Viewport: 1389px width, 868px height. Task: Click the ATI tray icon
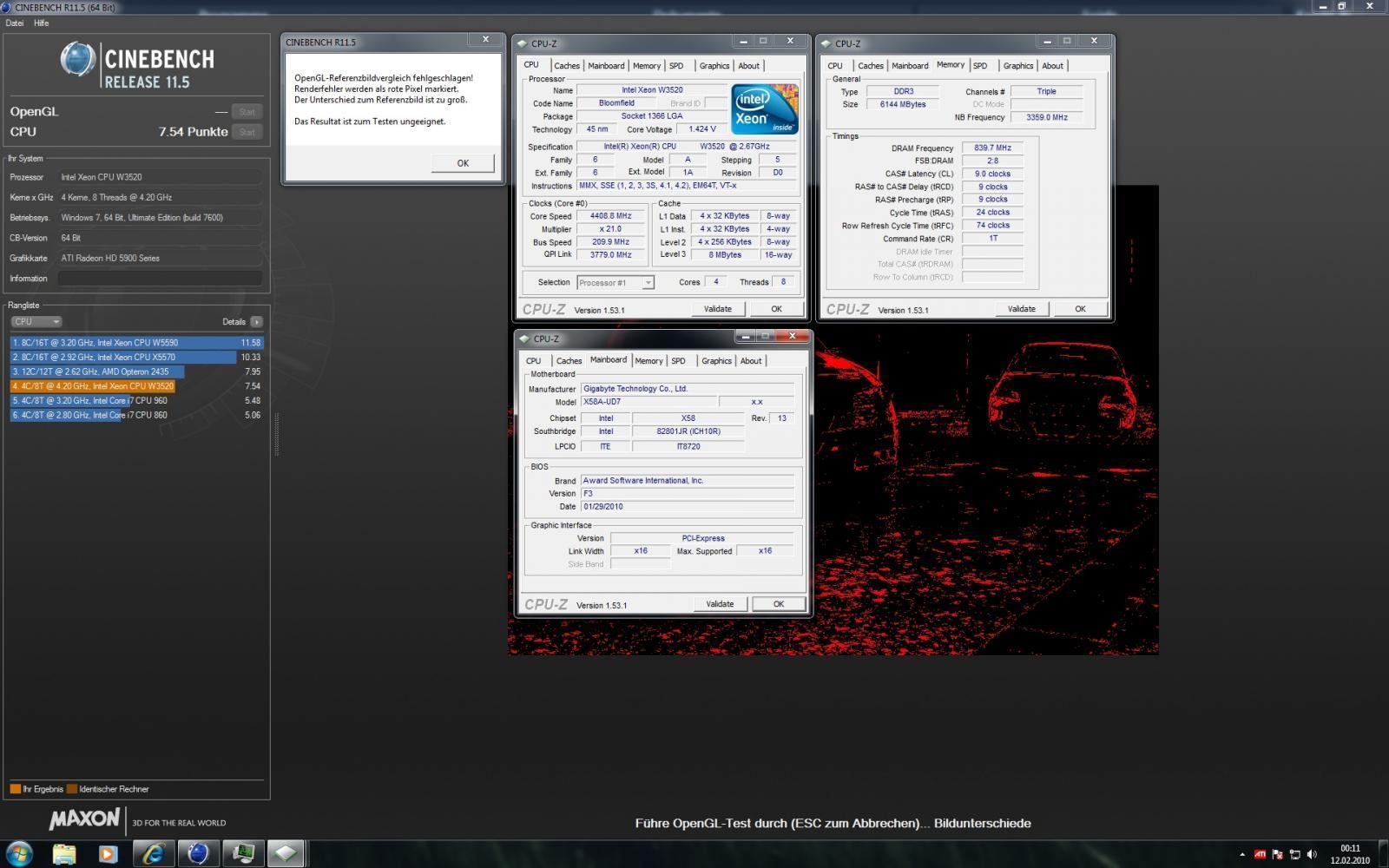[x=1260, y=855]
